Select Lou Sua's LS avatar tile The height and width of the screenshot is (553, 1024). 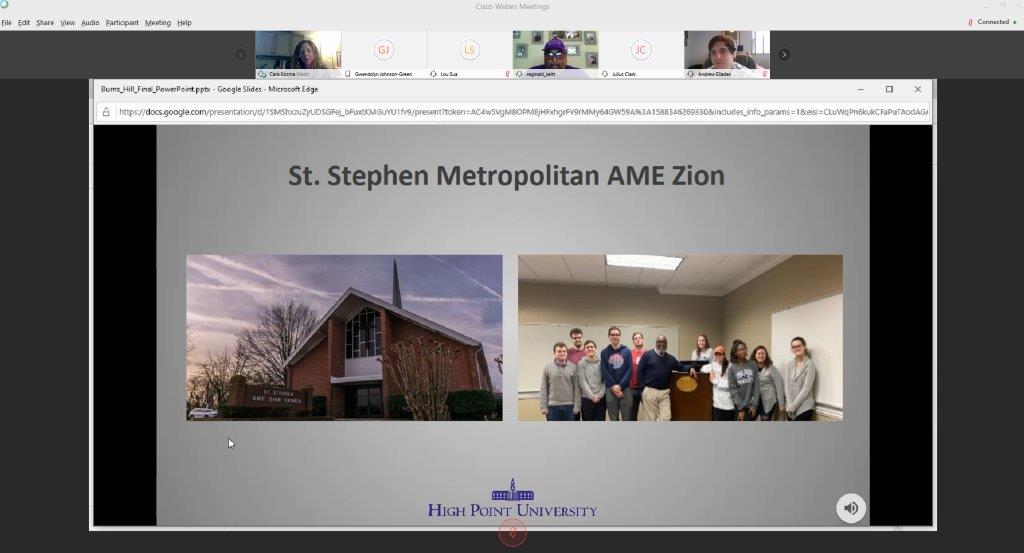(x=469, y=55)
